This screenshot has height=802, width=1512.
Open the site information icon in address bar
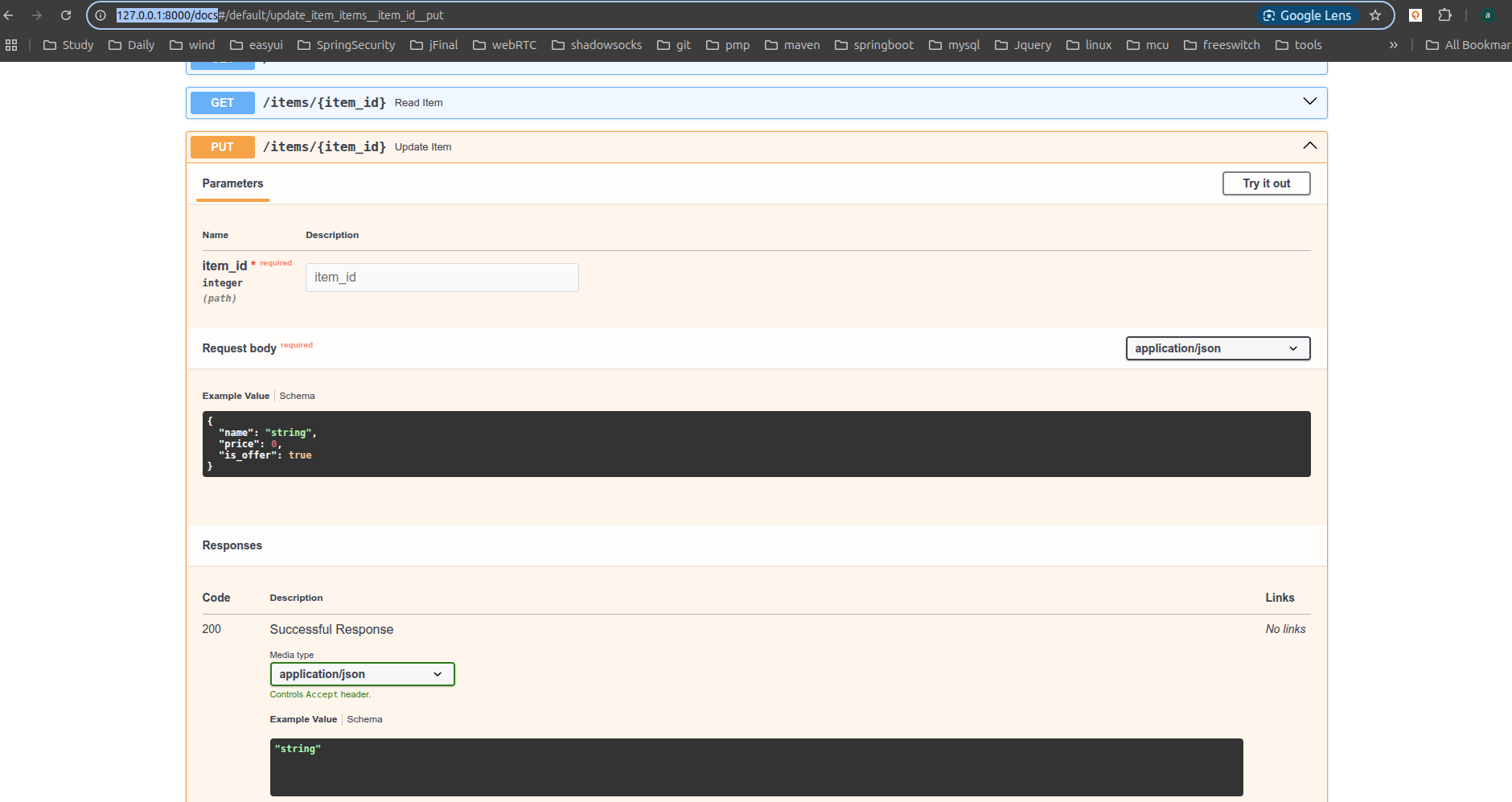tap(101, 15)
